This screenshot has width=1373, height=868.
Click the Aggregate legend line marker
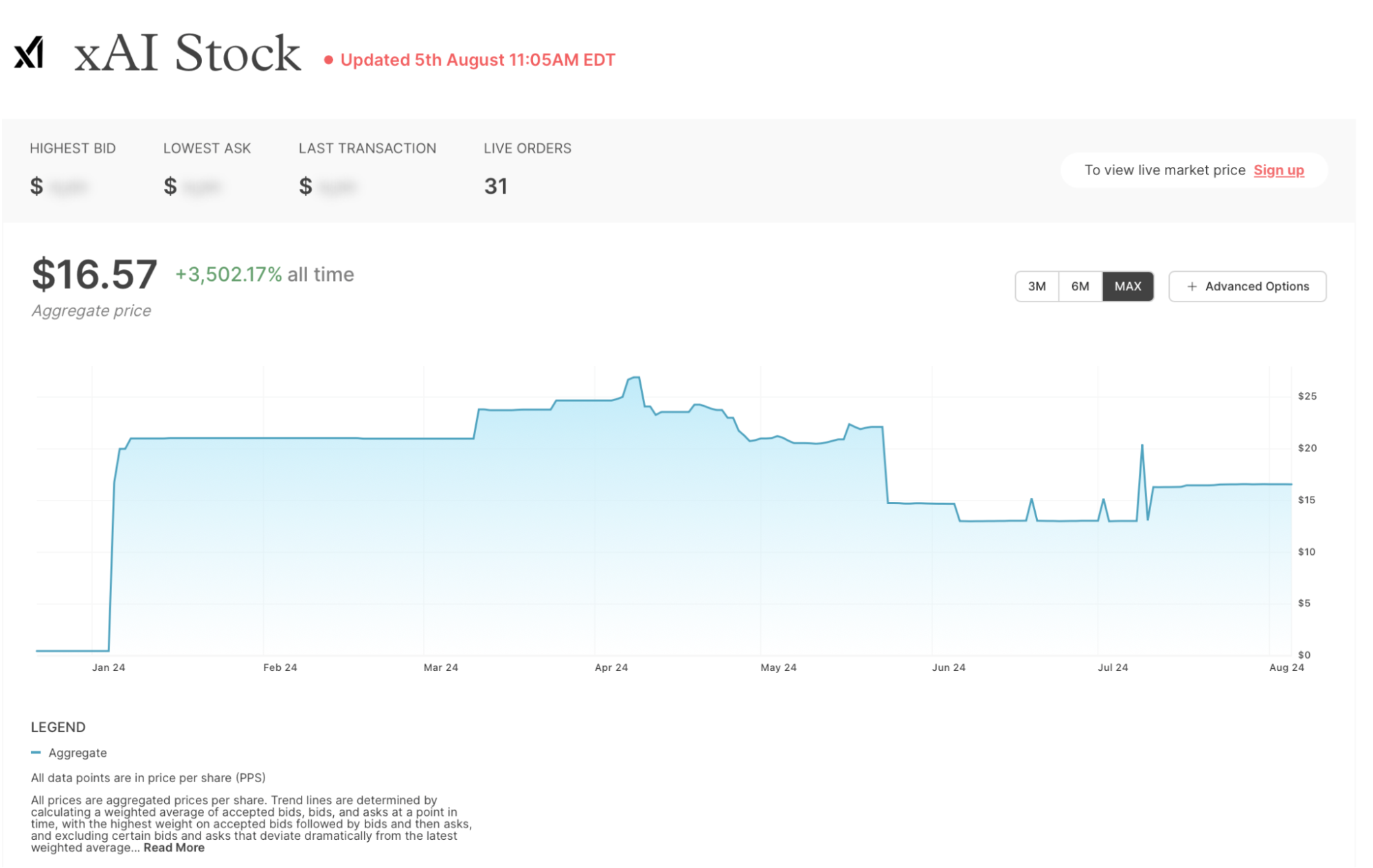pos(36,753)
